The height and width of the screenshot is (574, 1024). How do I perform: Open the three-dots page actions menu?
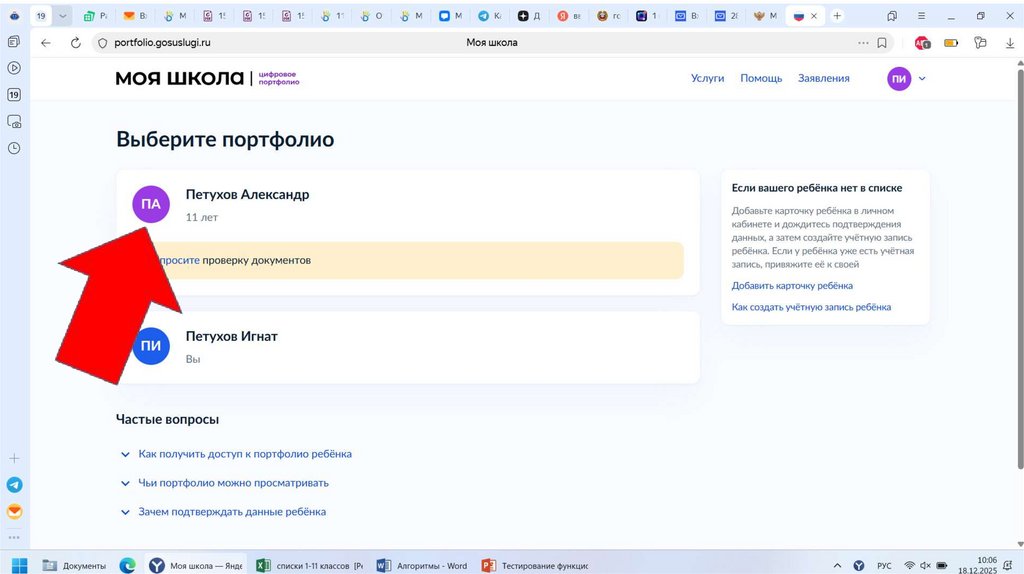pos(863,42)
